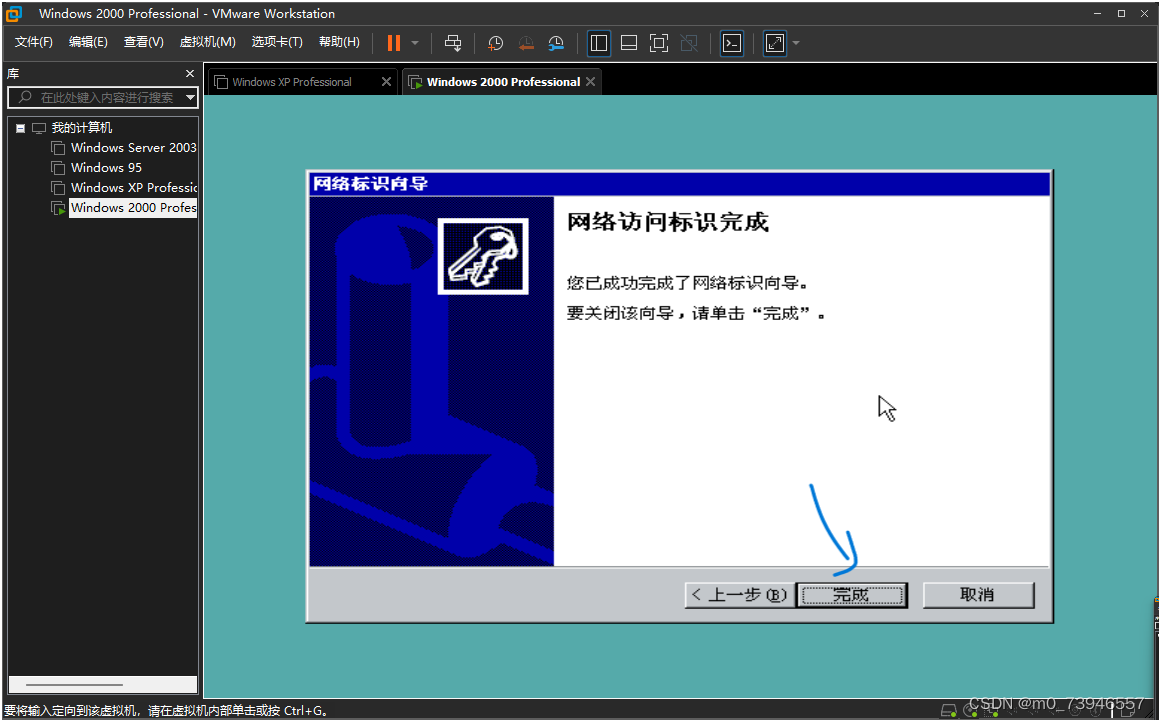Click the revert to snapshot icon

(x=526, y=43)
